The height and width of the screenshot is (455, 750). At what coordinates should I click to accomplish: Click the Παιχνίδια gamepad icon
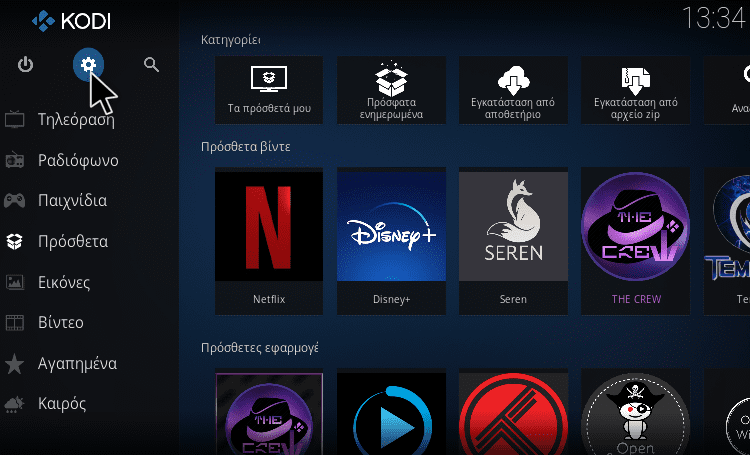[x=14, y=200]
